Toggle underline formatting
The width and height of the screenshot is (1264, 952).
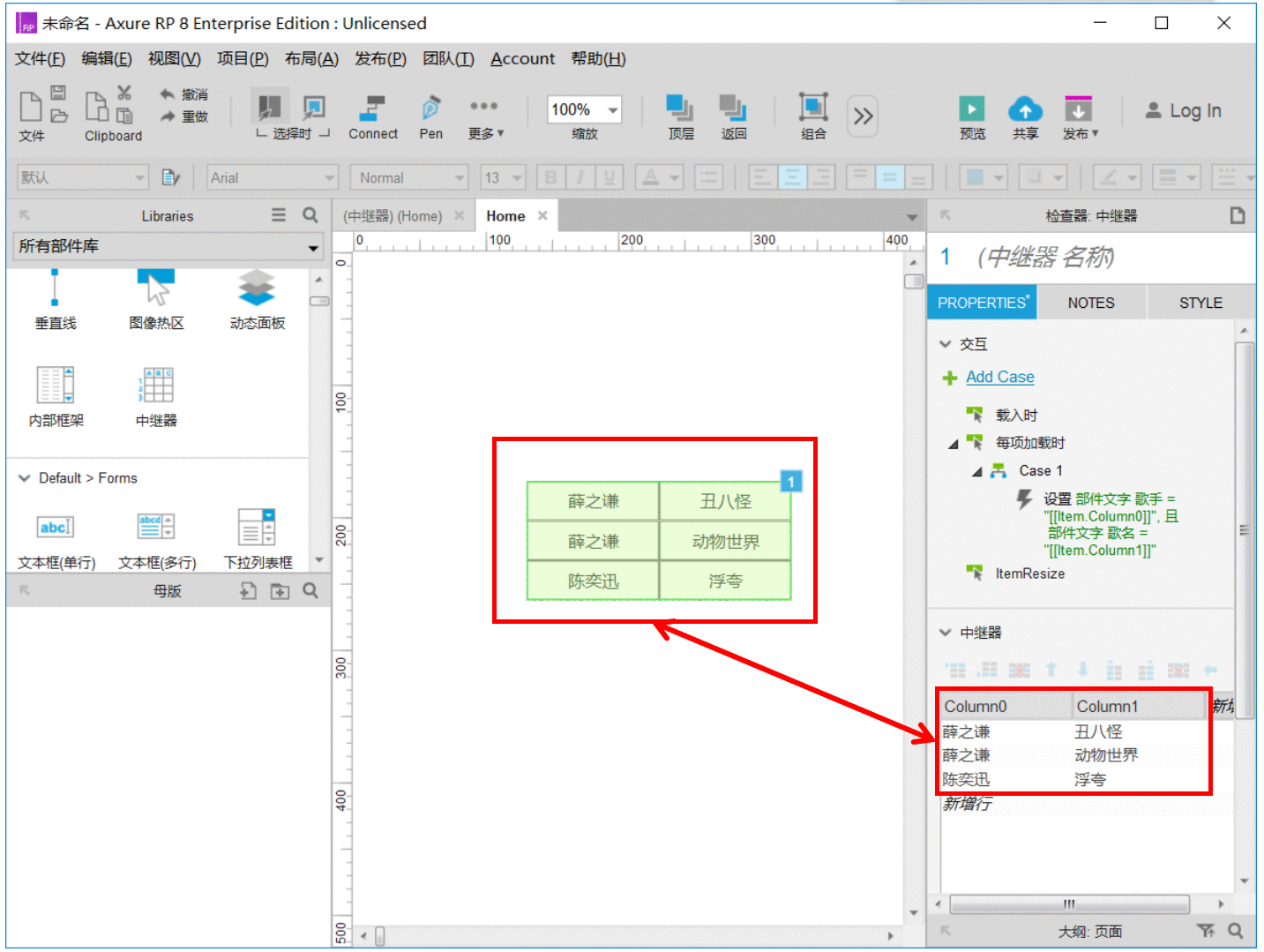tap(609, 177)
